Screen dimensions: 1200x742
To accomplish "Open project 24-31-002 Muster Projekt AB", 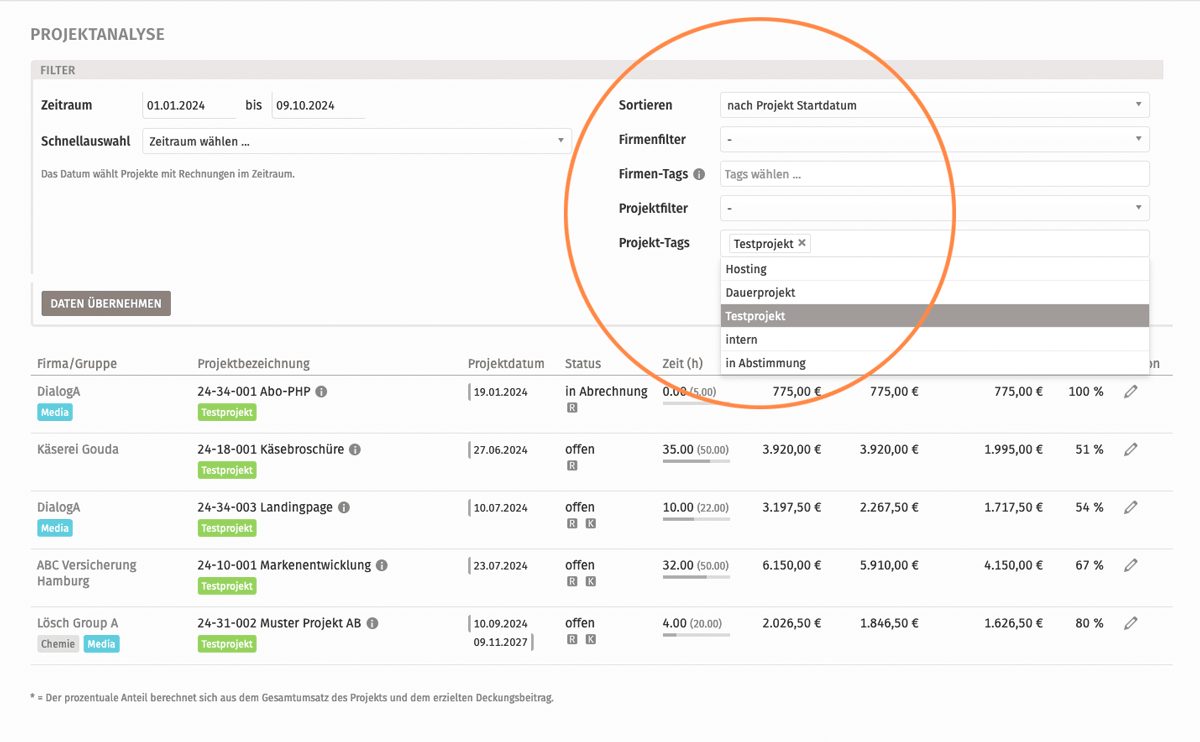I will [x=279, y=624].
